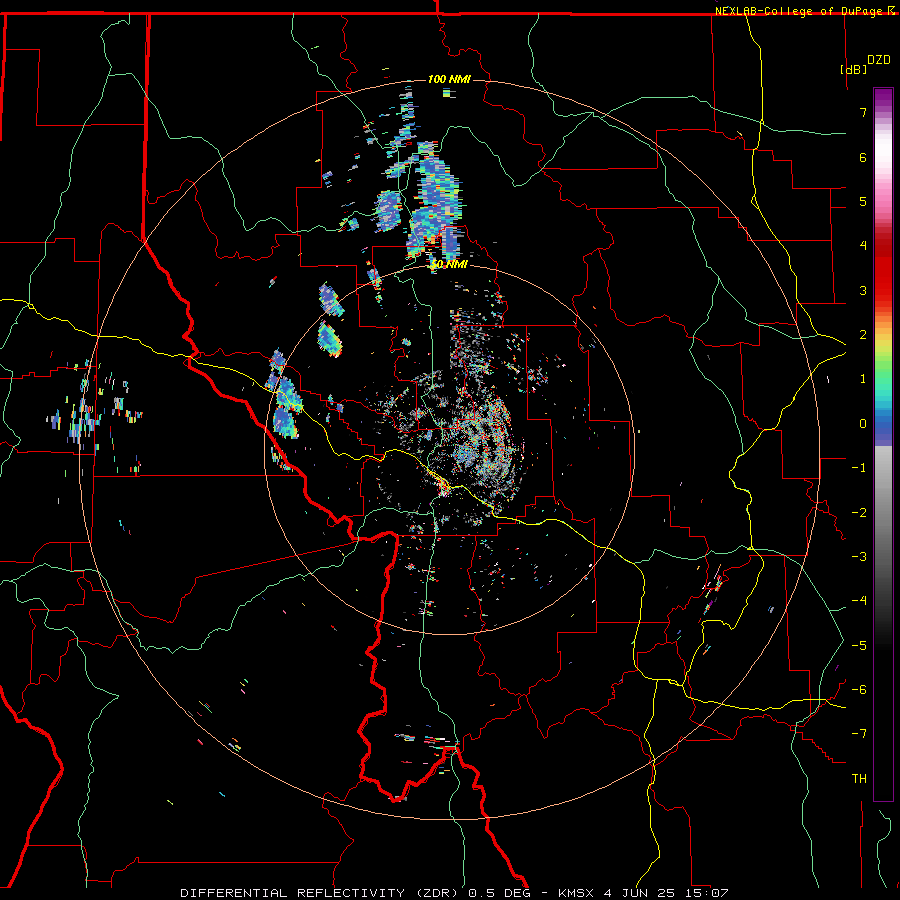This screenshot has width=900, height=900.
Task: Click the '-4' value on the scale
Action: coord(859,601)
